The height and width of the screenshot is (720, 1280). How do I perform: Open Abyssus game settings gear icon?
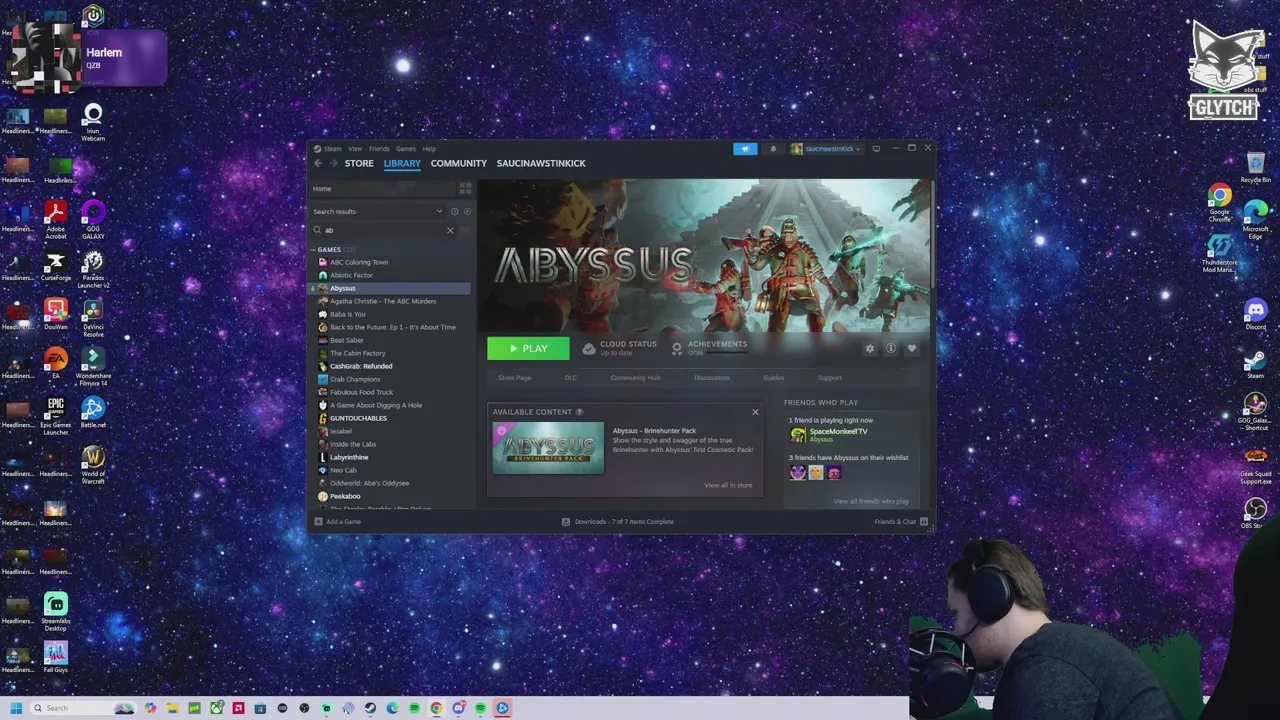click(869, 348)
